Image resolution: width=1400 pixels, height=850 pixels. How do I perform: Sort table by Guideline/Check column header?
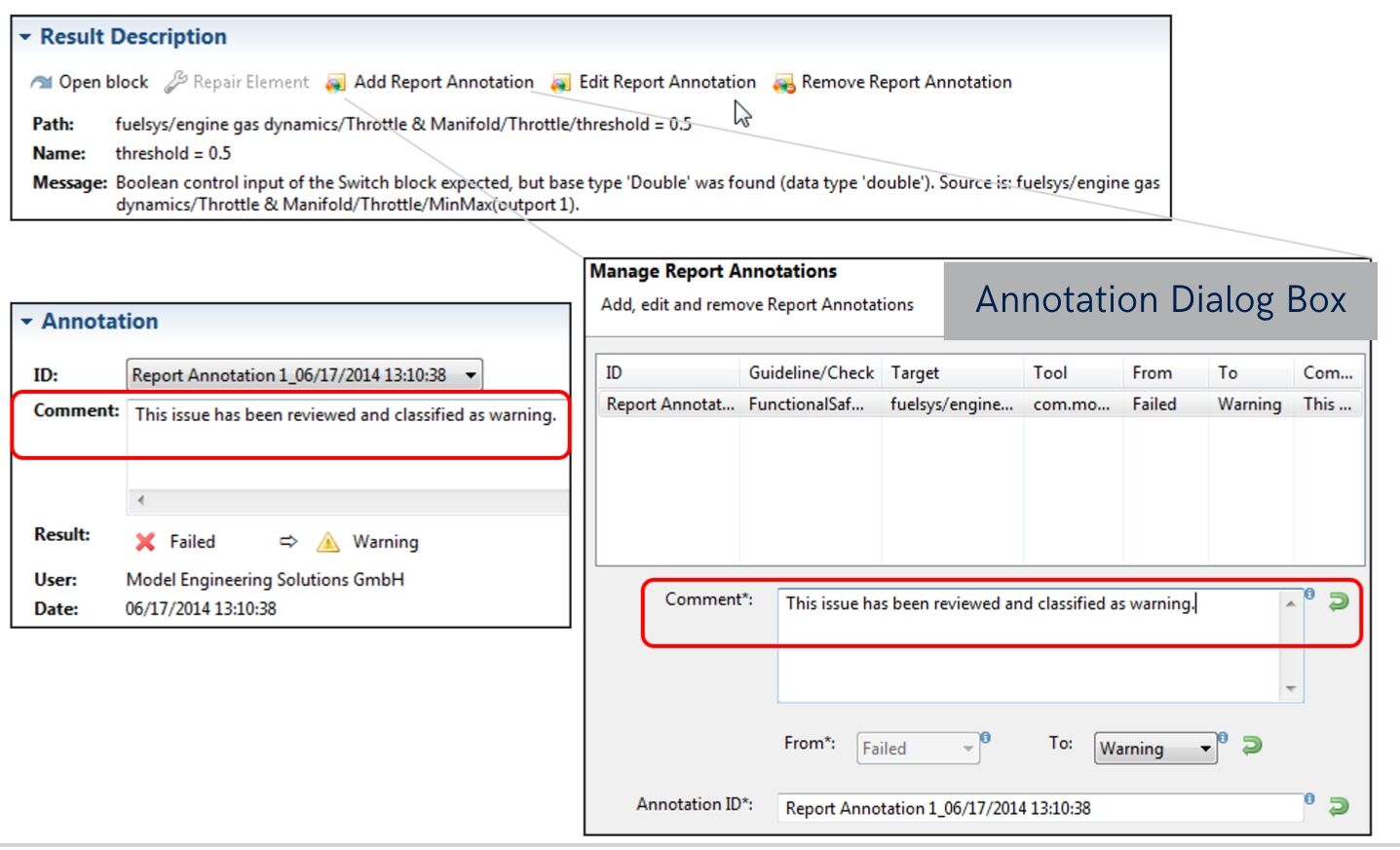click(810, 372)
